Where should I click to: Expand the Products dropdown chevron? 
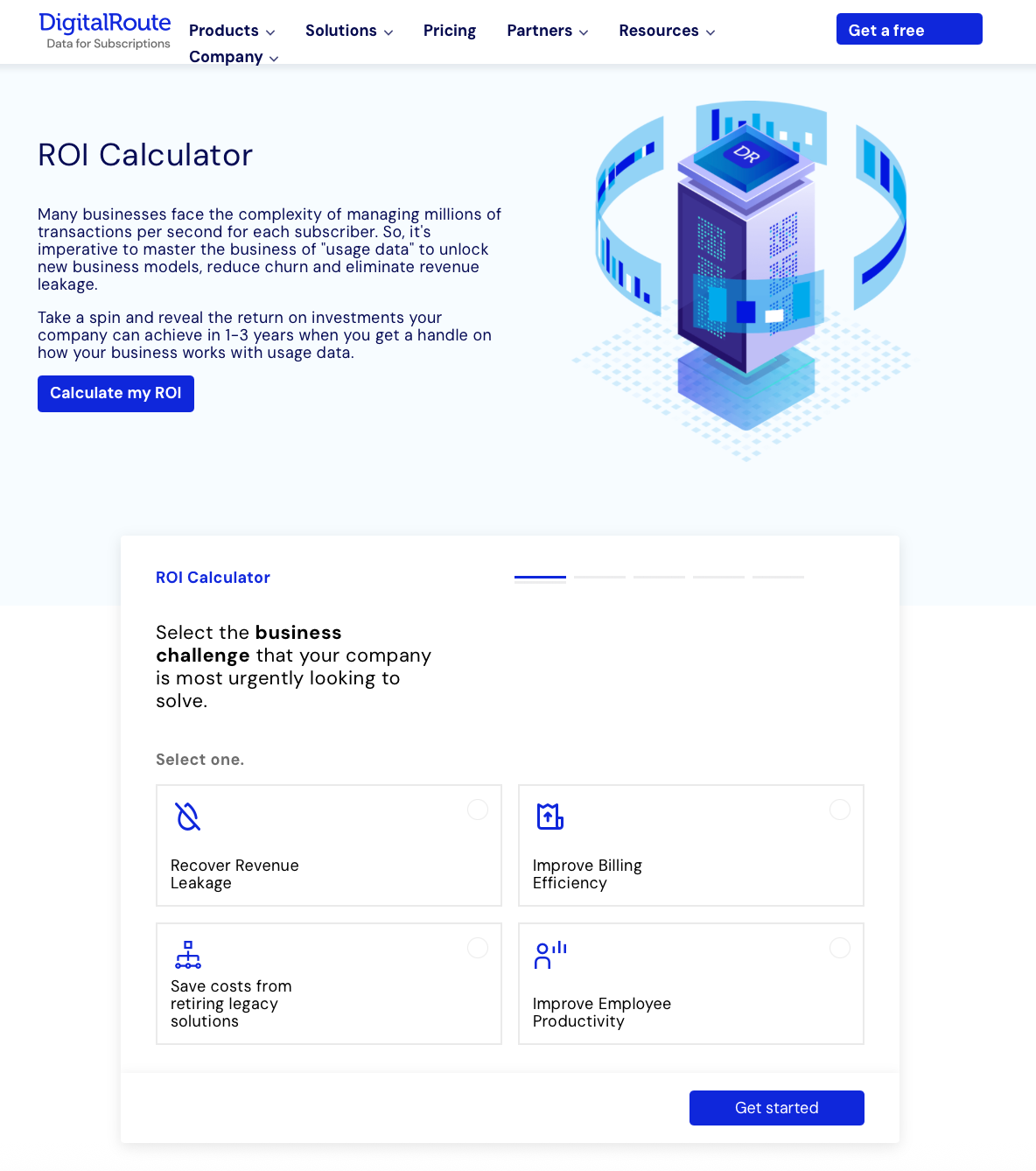tap(270, 32)
